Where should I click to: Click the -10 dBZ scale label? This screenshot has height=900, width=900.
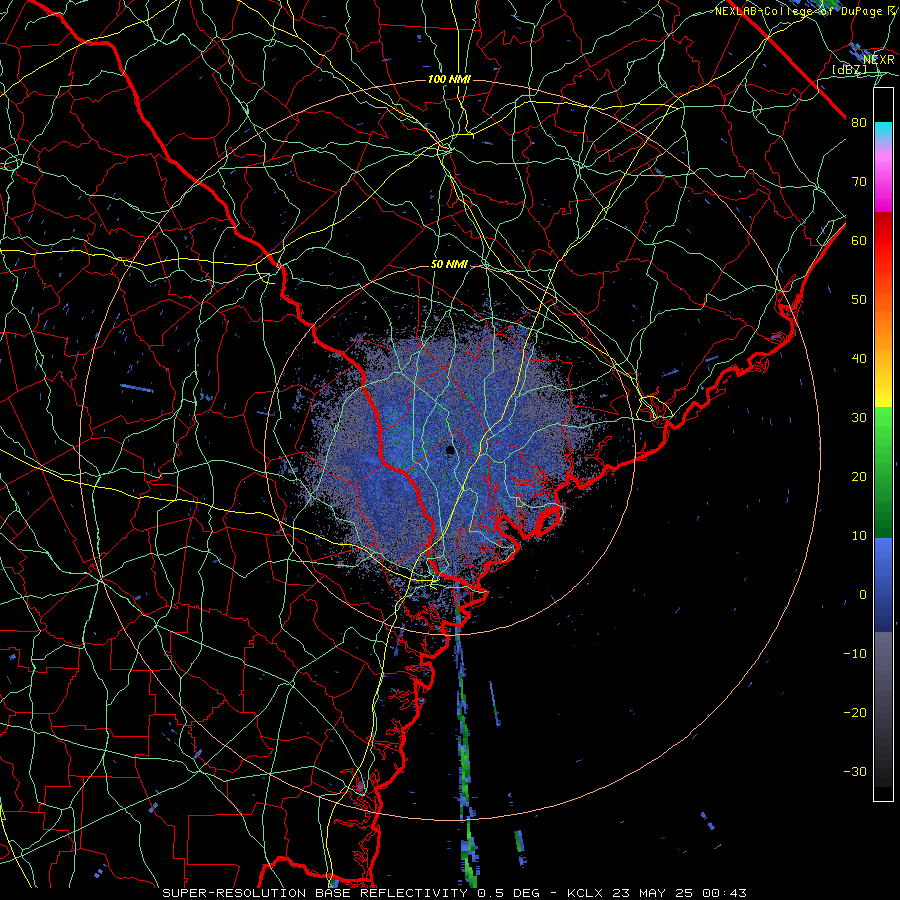(x=855, y=653)
